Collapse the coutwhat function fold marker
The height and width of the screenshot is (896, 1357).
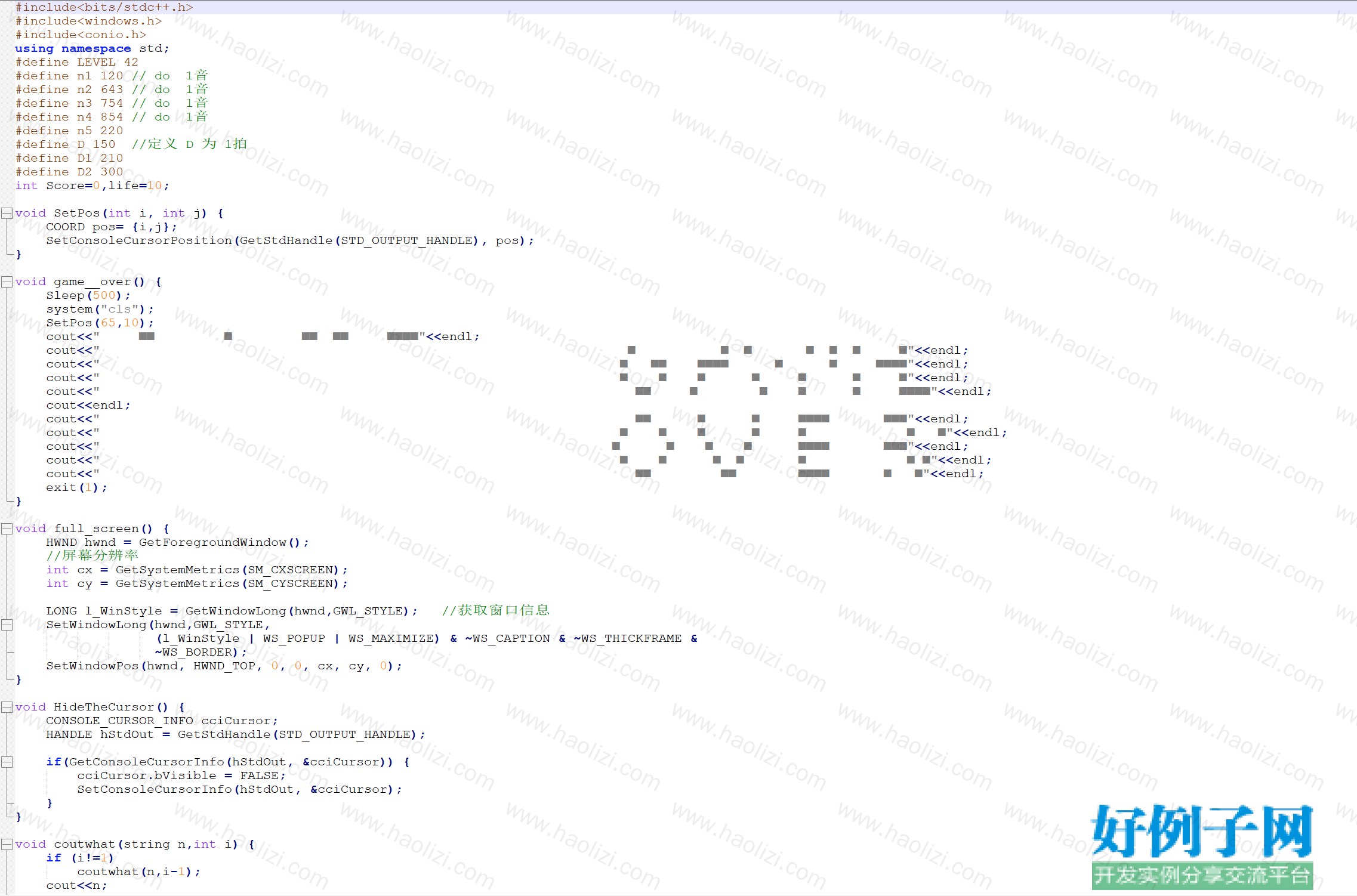click(7, 844)
